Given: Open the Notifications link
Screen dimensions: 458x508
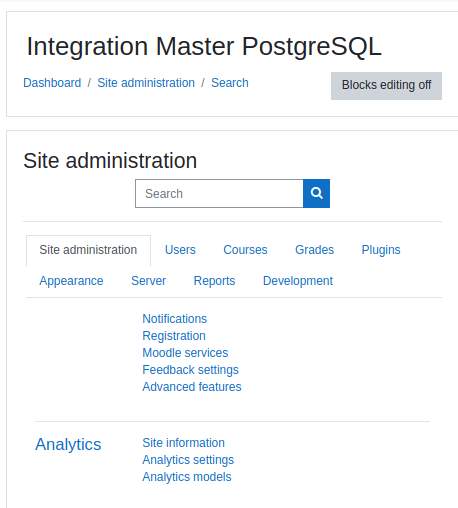Looking at the screenshot, I should point(175,319).
